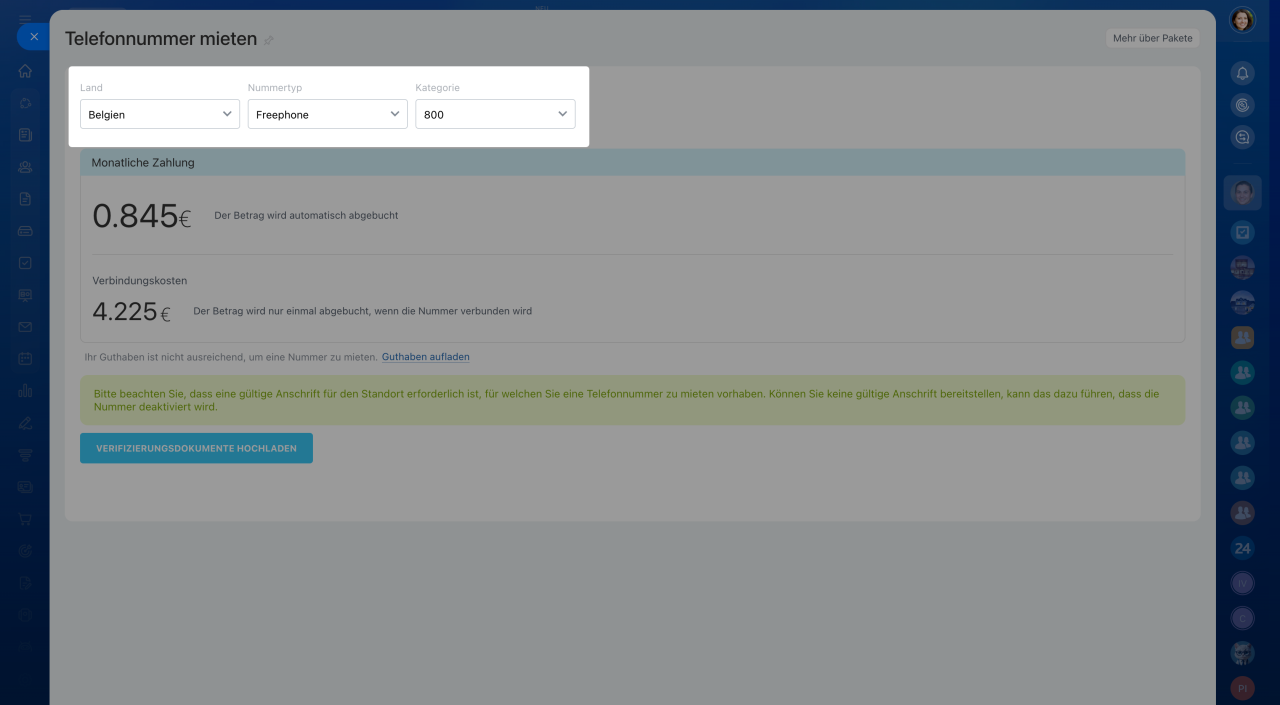Click the Verbindungskosten label
The height and width of the screenshot is (705, 1280).
[140, 281]
